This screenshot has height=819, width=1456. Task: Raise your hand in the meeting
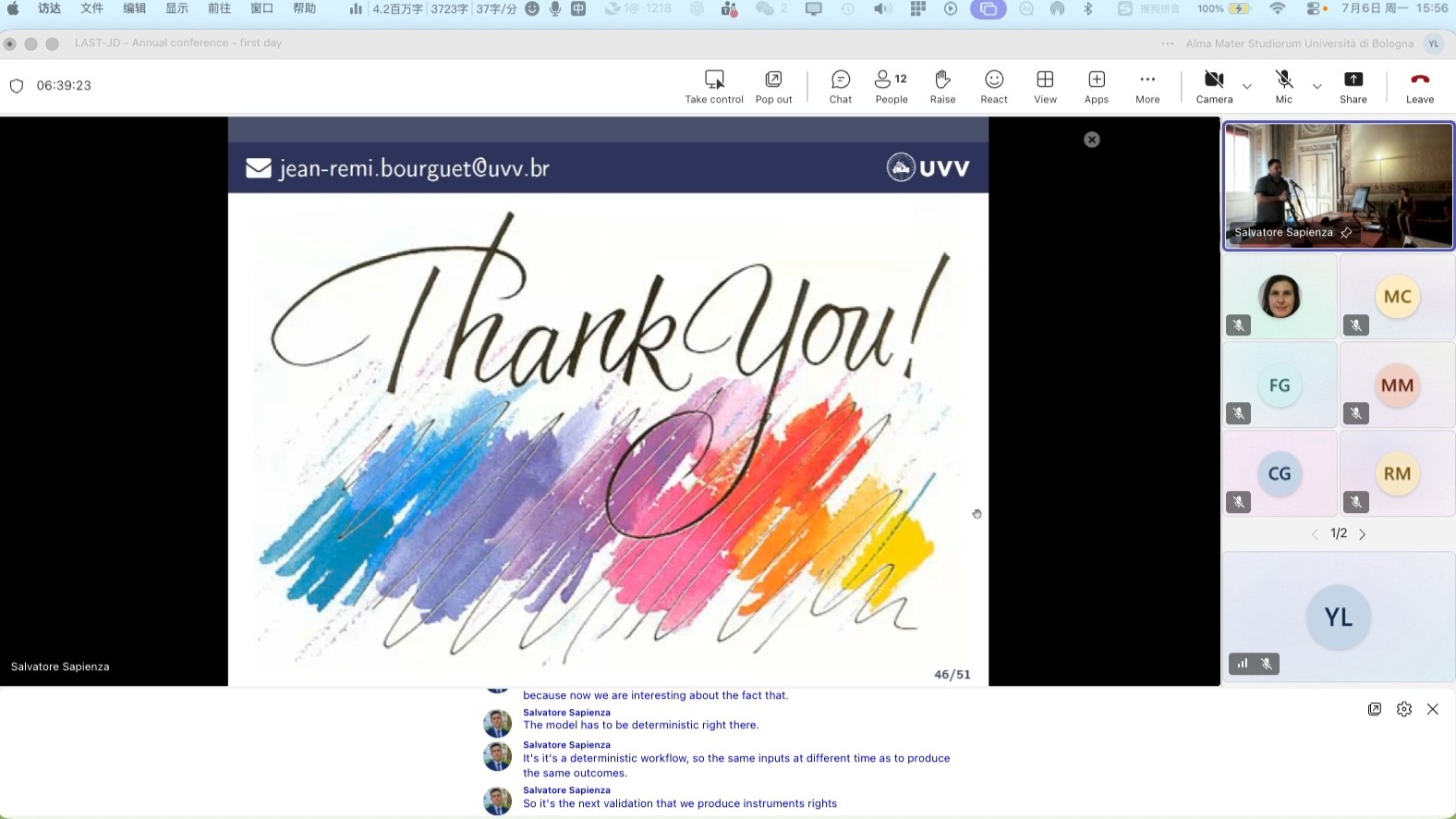[942, 87]
